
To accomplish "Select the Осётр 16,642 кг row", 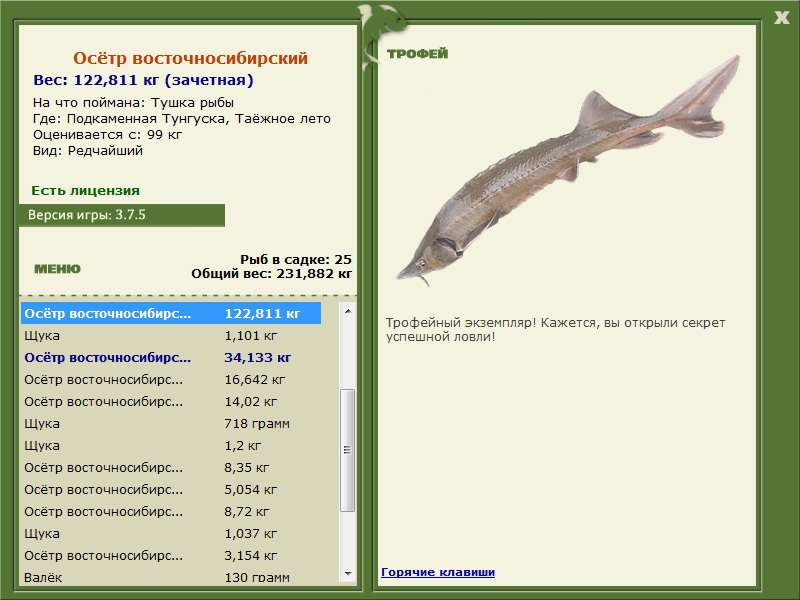I will pos(171,380).
